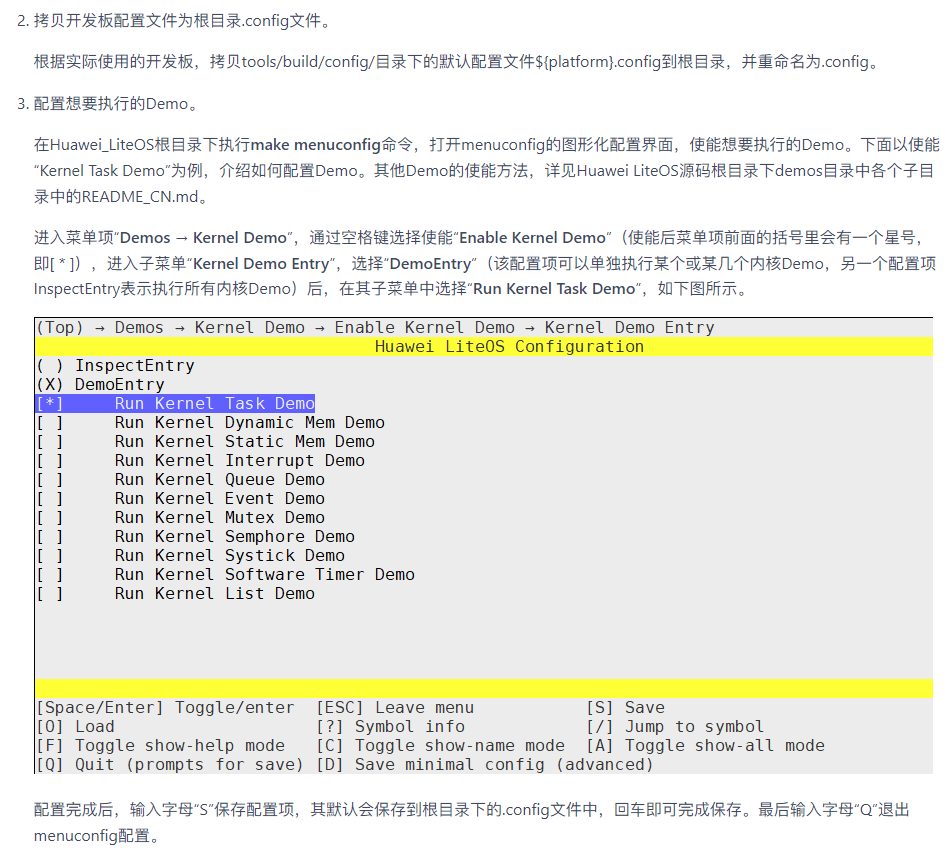Enable Run Kernel Software Timer Demo checkbox

(50, 575)
